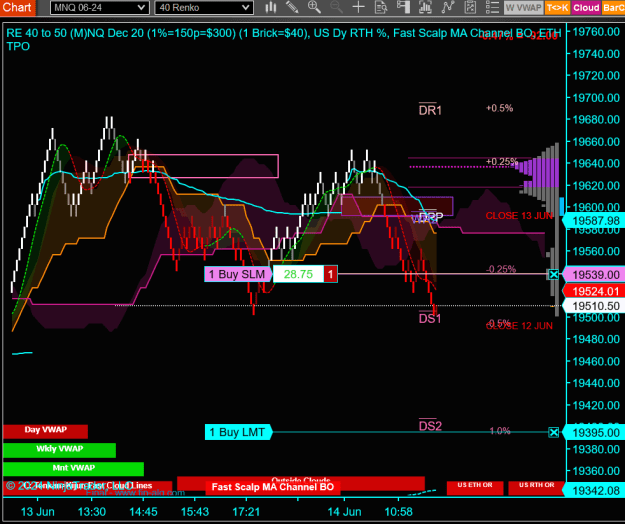
Task: Click the TPO text in chart title
Action: [18, 46]
